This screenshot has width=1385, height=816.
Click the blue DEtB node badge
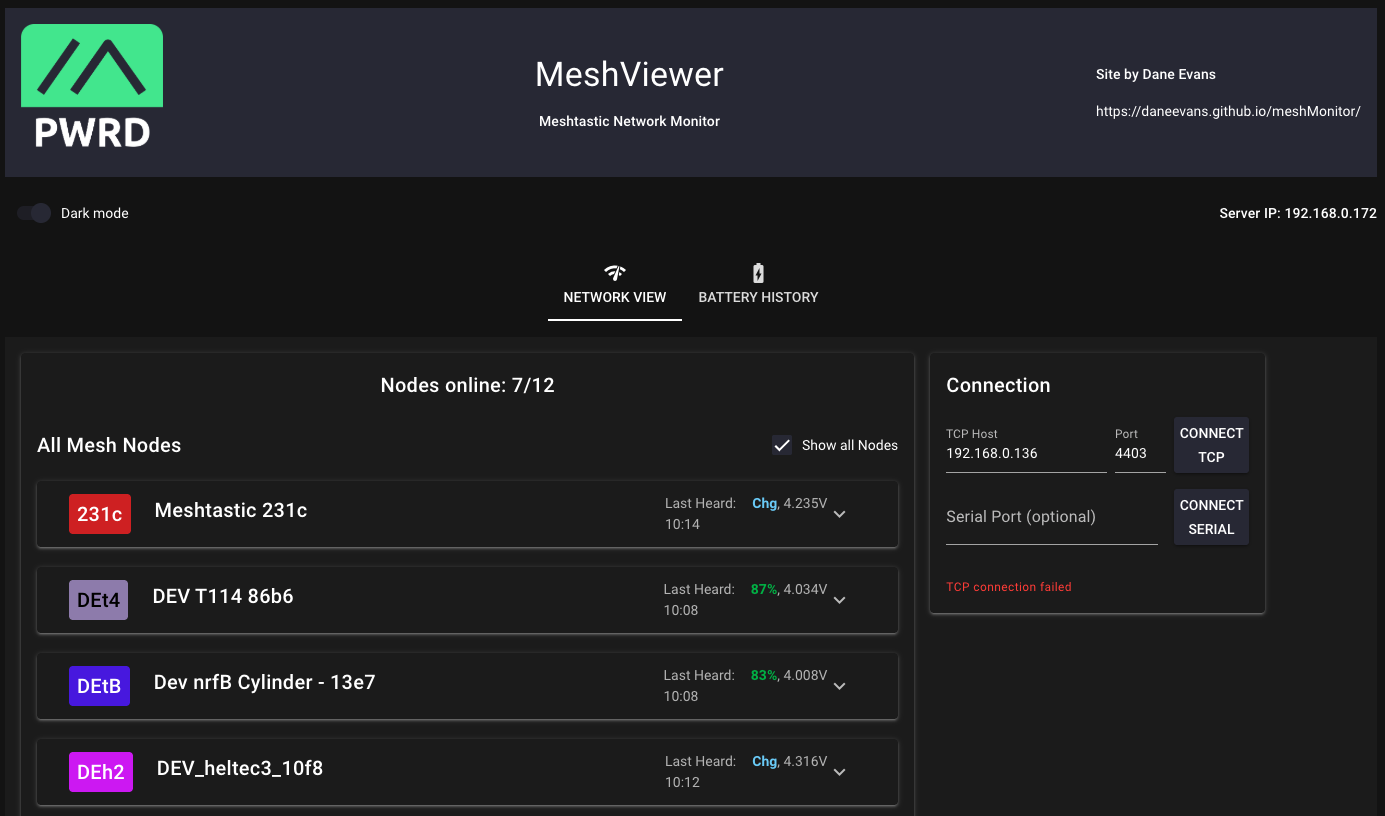[x=99, y=686]
